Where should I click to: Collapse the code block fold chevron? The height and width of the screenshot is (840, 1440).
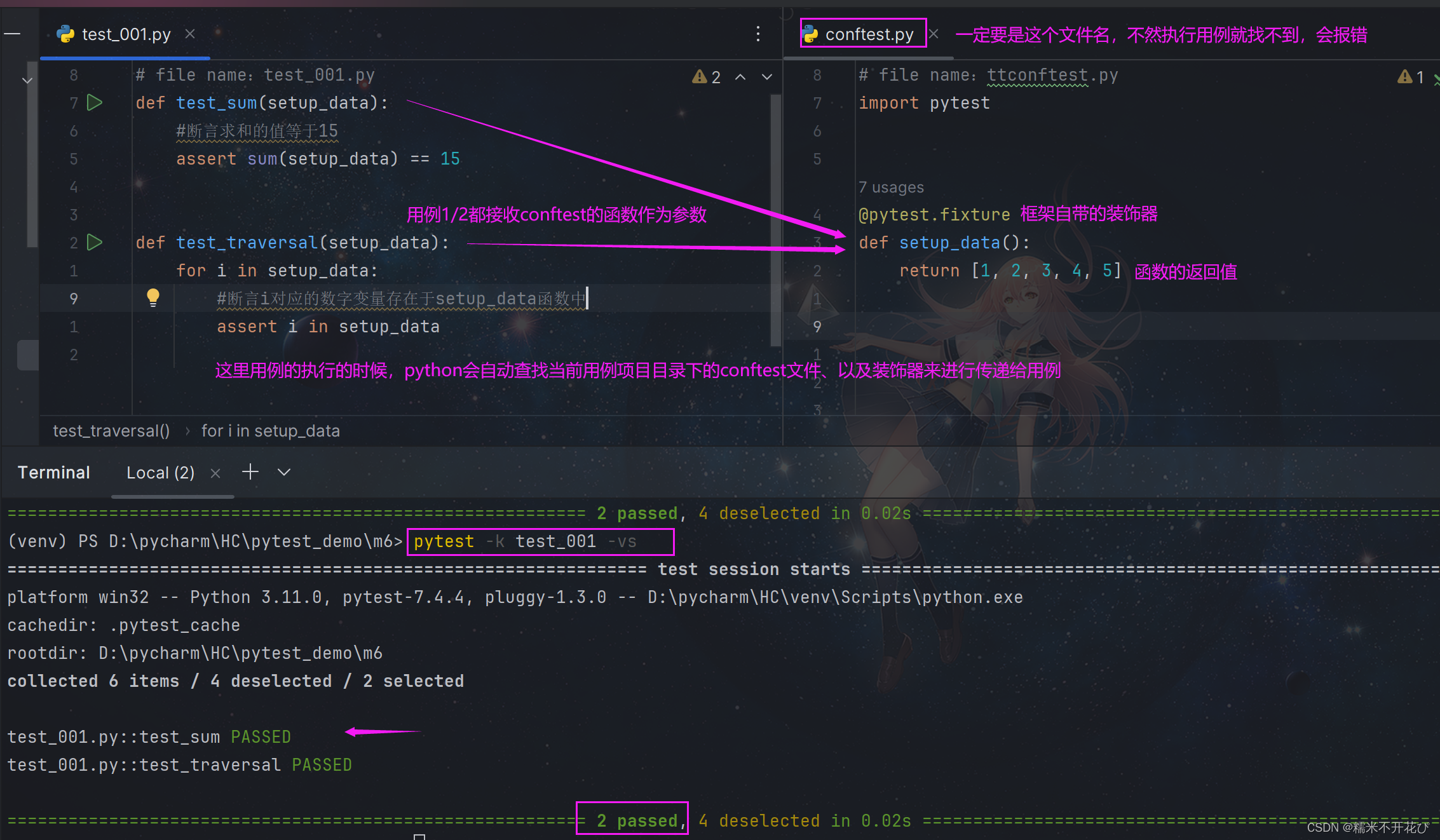pyautogui.click(x=27, y=80)
